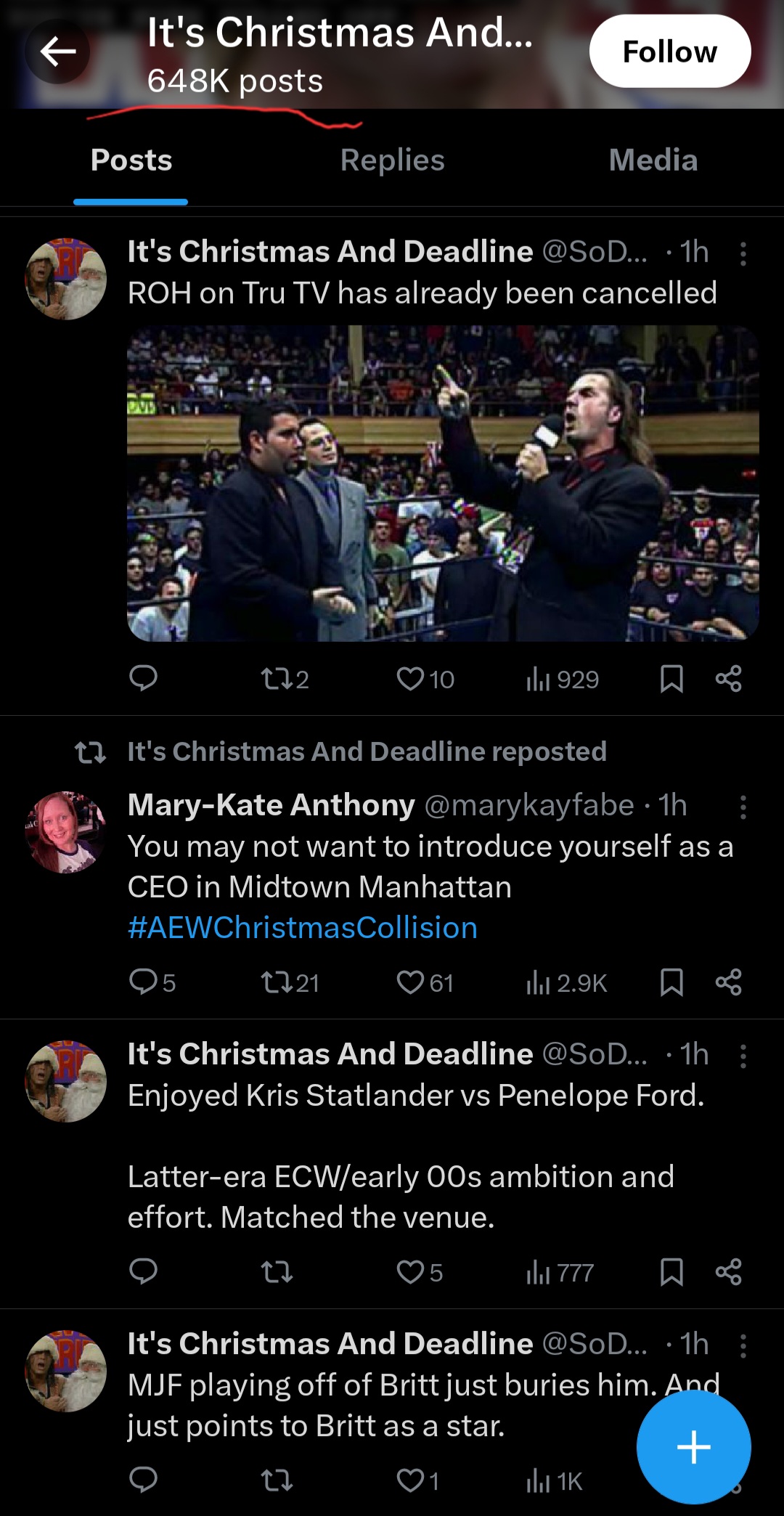
Task: Open more options for Kris Statlander post
Action: coord(743,1056)
